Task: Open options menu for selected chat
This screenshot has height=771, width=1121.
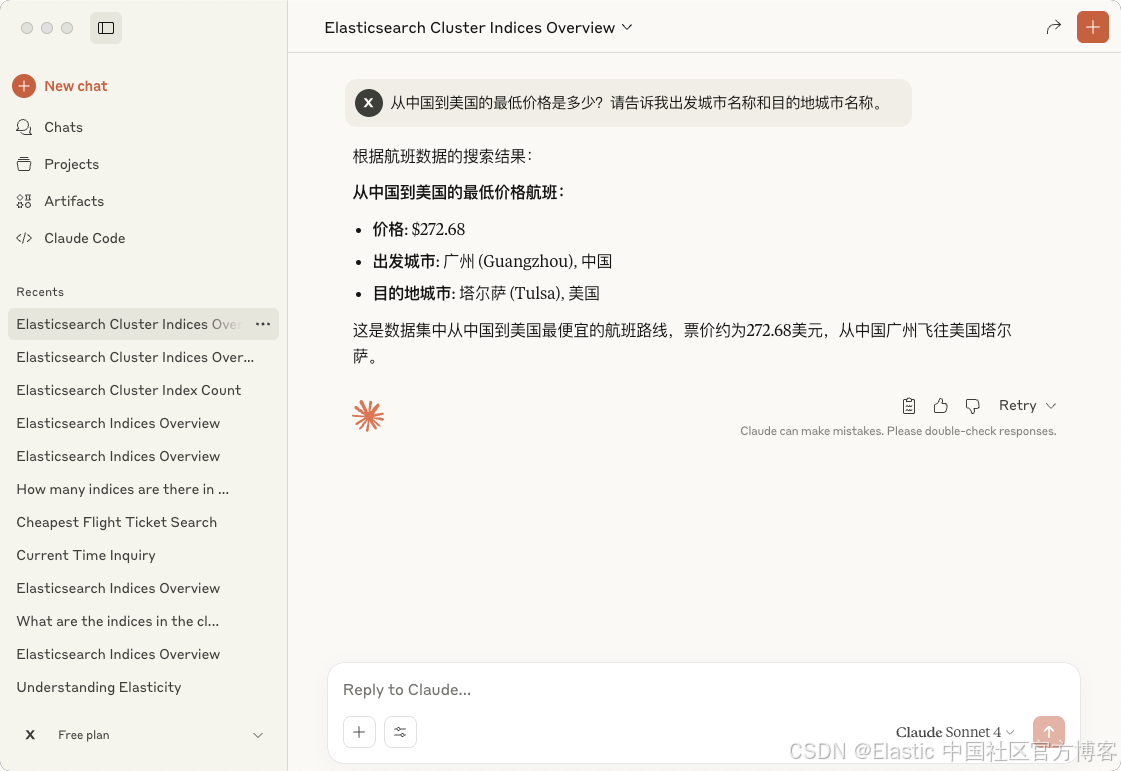Action: point(263,324)
